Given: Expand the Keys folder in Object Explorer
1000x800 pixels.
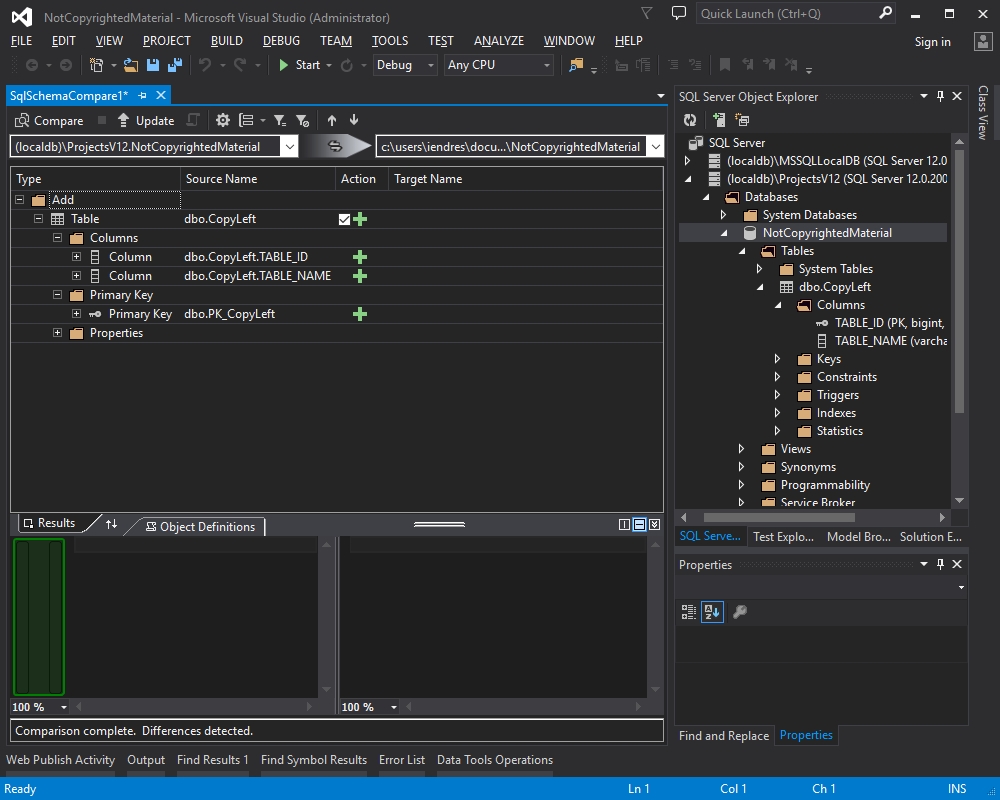Looking at the screenshot, I should click(x=777, y=359).
